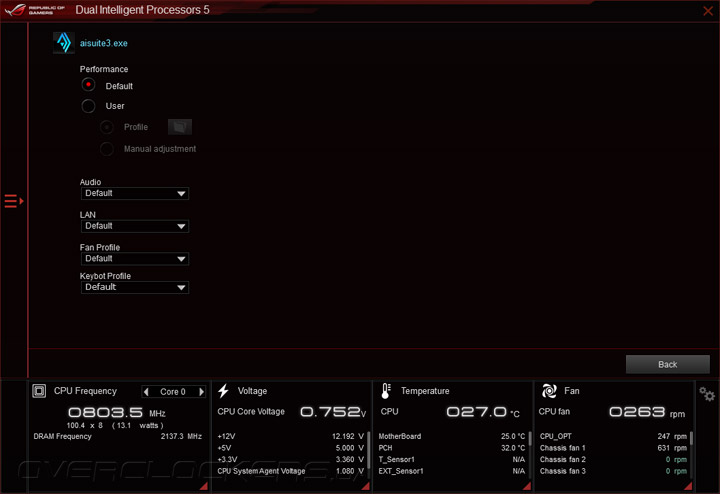The image size is (720, 494).
Task: Click the Fan list scrollbar
Action: [x=692, y=438]
